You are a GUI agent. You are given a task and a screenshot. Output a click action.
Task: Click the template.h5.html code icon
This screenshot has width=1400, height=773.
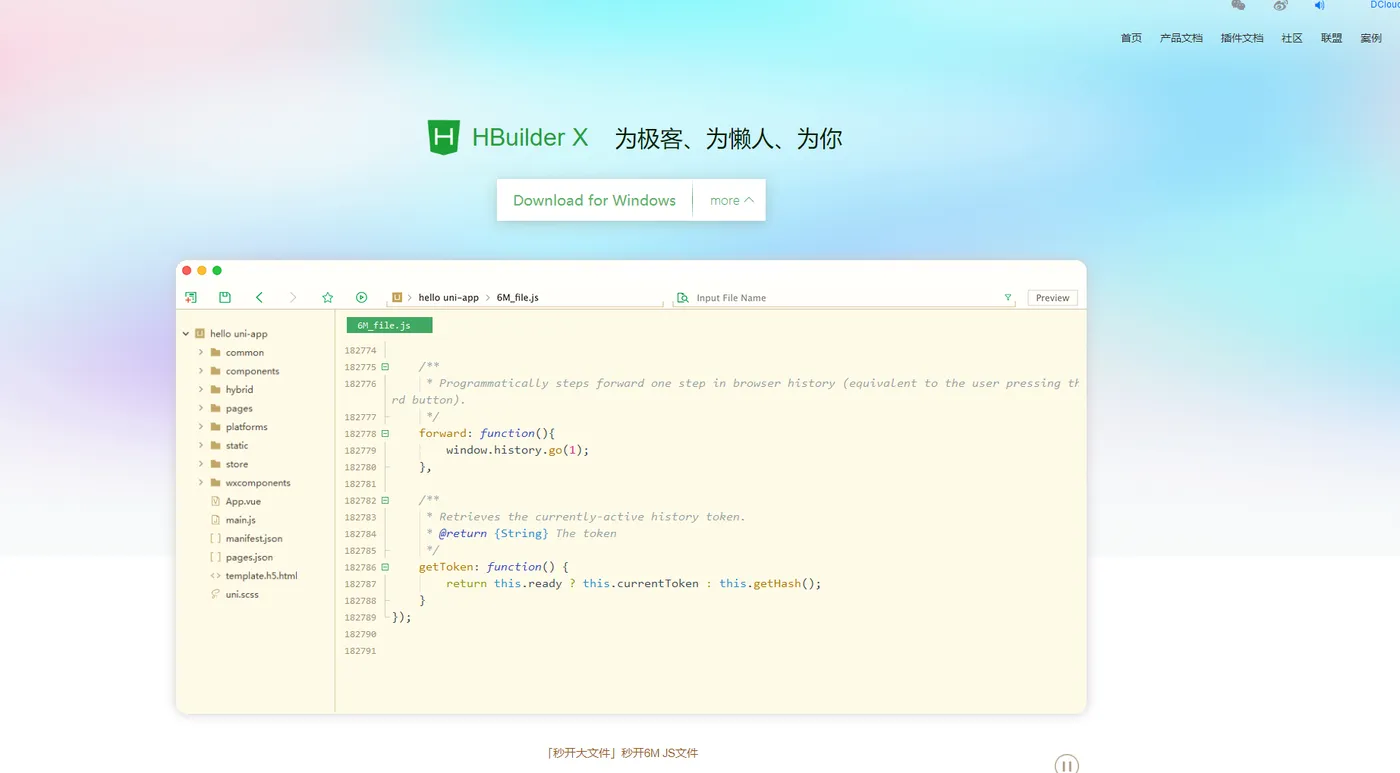215,576
